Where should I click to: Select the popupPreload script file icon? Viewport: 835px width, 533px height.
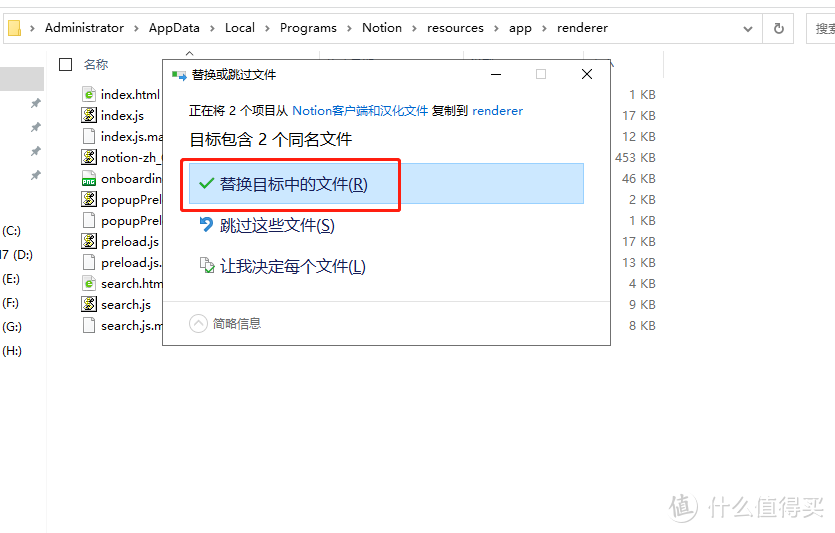pyautogui.click(x=89, y=199)
